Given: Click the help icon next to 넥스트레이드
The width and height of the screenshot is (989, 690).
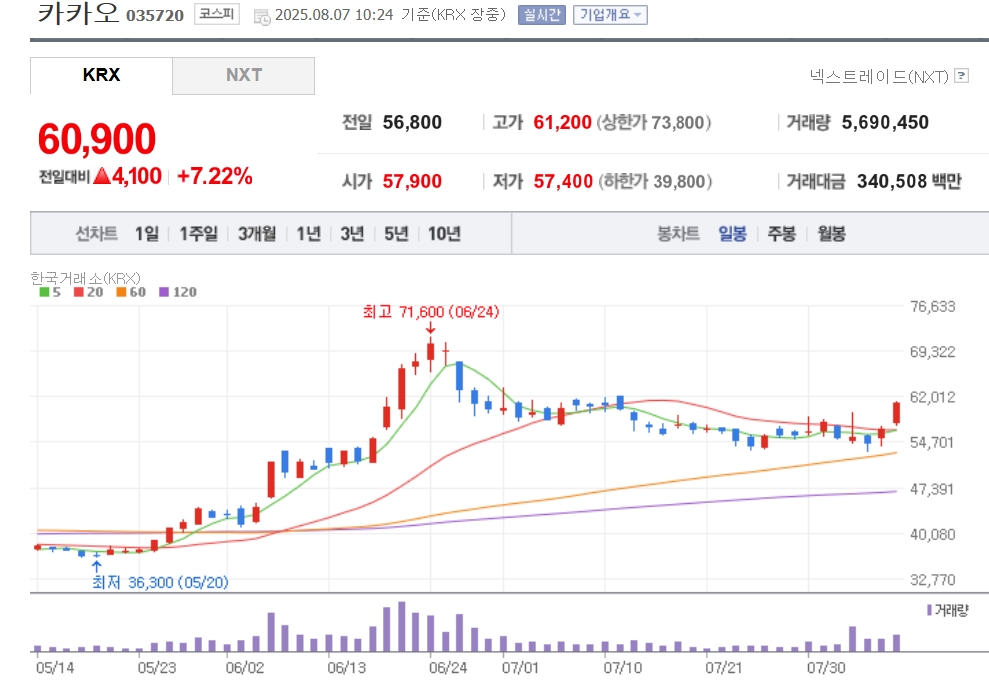Looking at the screenshot, I should [x=961, y=76].
